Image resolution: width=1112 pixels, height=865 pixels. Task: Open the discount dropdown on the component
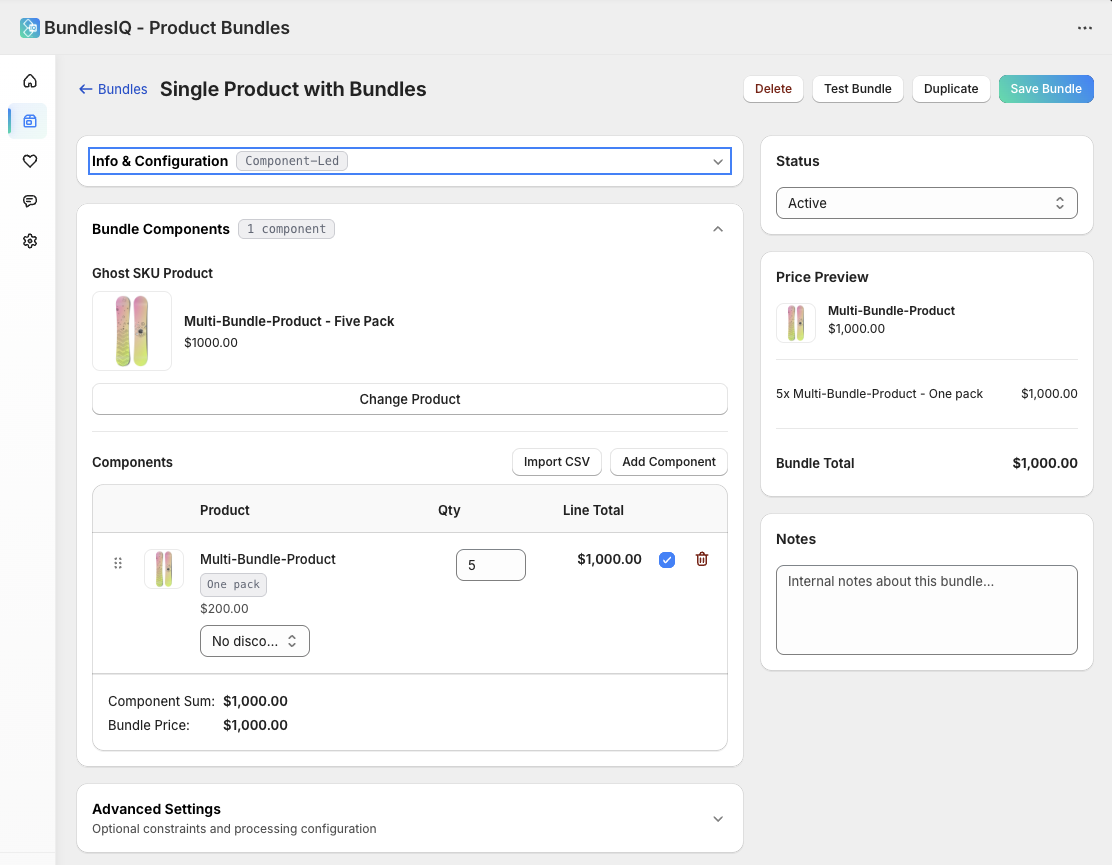tap(254, 640)
